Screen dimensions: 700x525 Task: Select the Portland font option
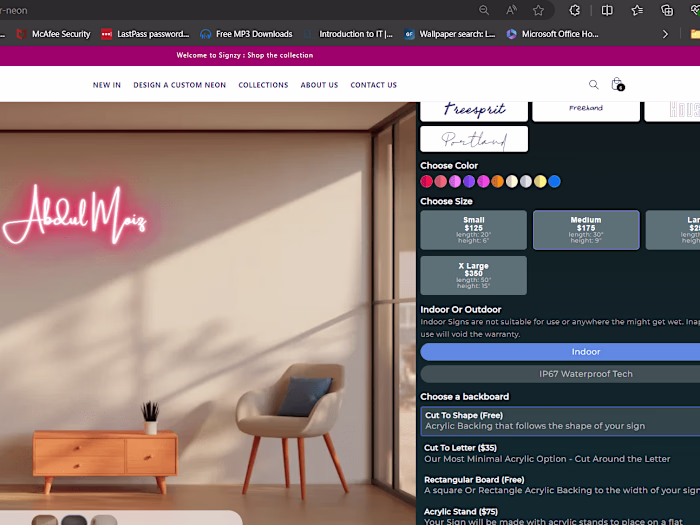tap(474, 139)
